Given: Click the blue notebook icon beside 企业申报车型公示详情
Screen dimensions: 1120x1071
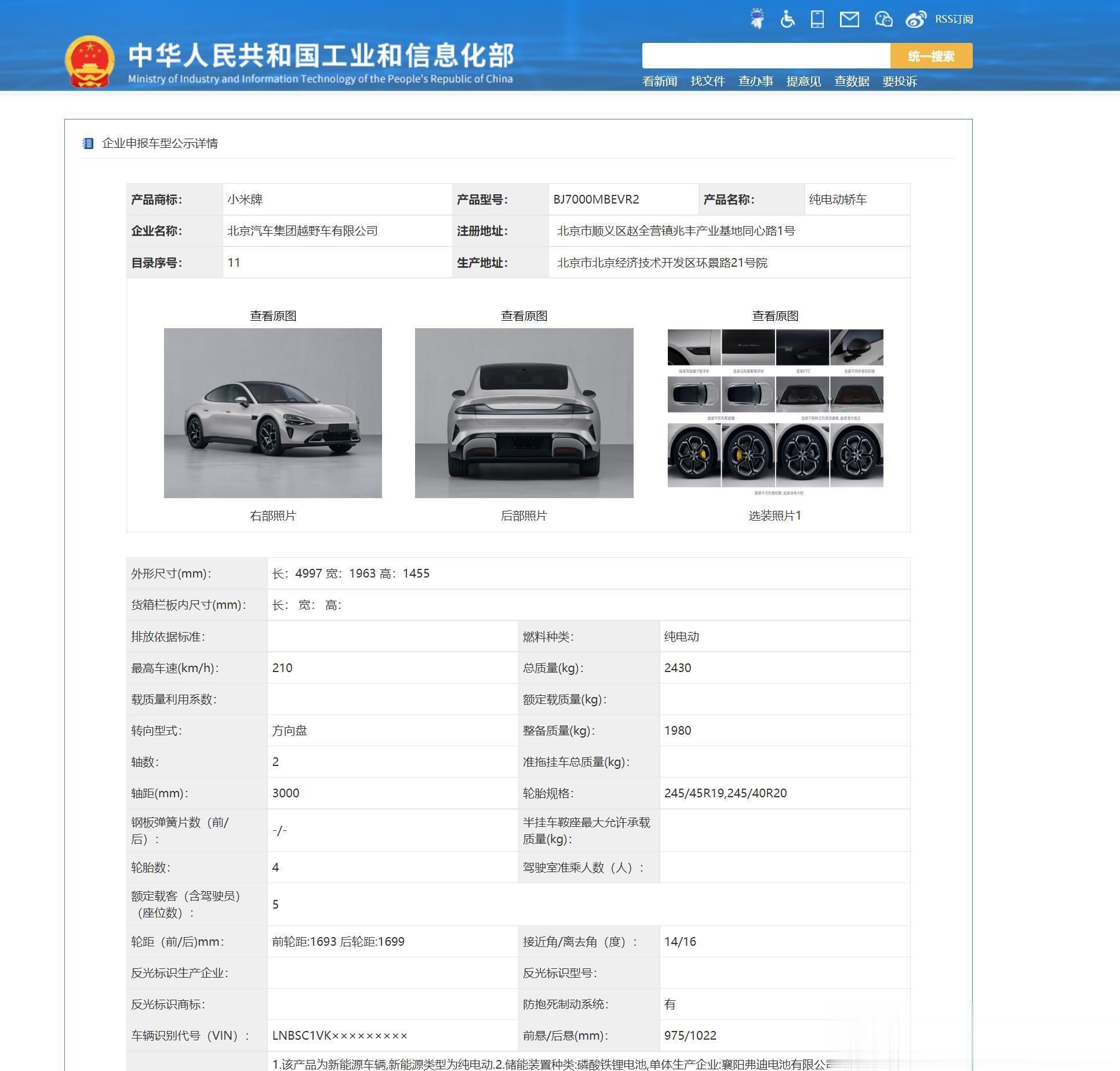Looking at the screenshot, I should (x=88, y=143).
